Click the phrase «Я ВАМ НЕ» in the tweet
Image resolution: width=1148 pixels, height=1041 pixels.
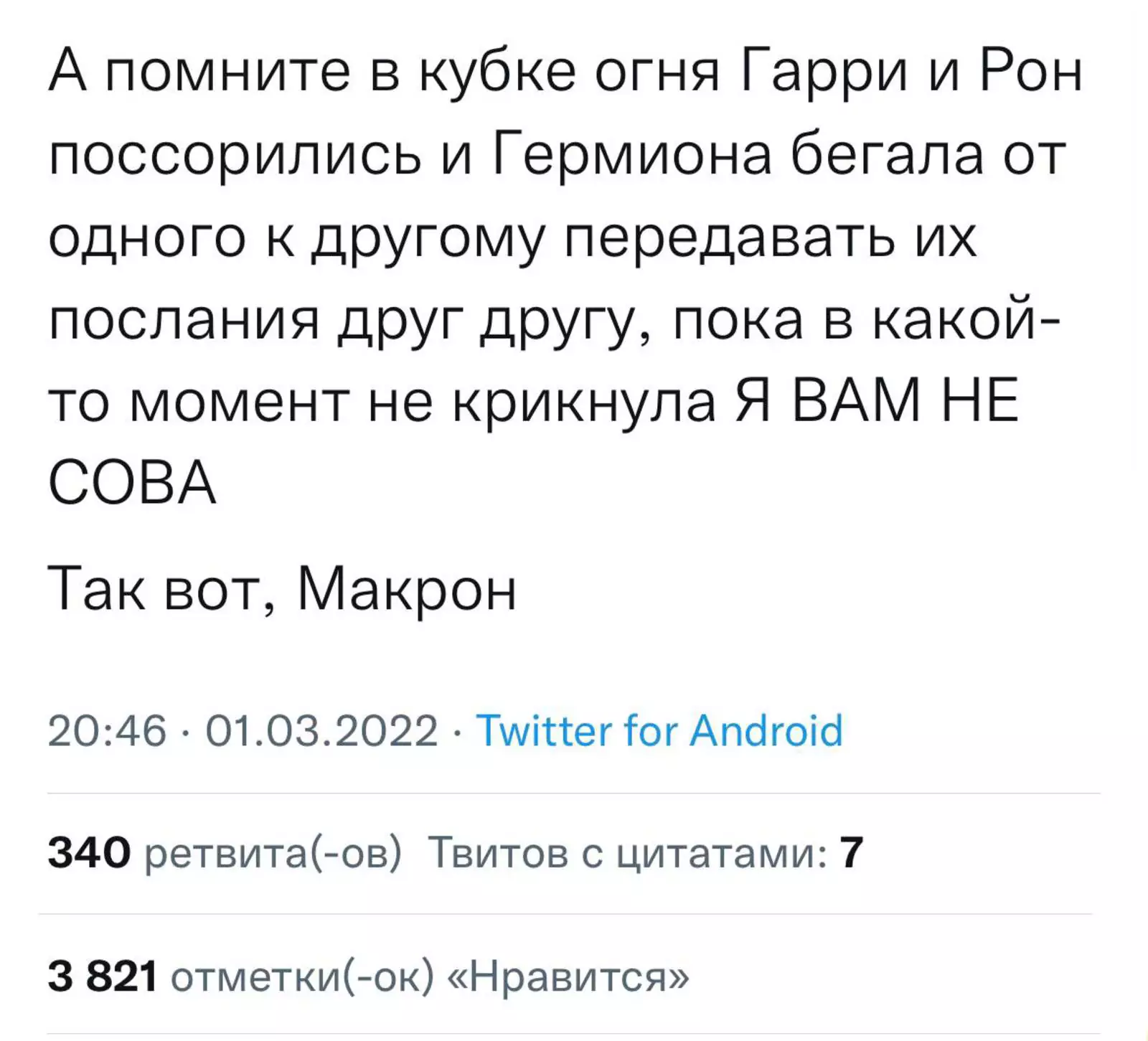click(876, 402)
